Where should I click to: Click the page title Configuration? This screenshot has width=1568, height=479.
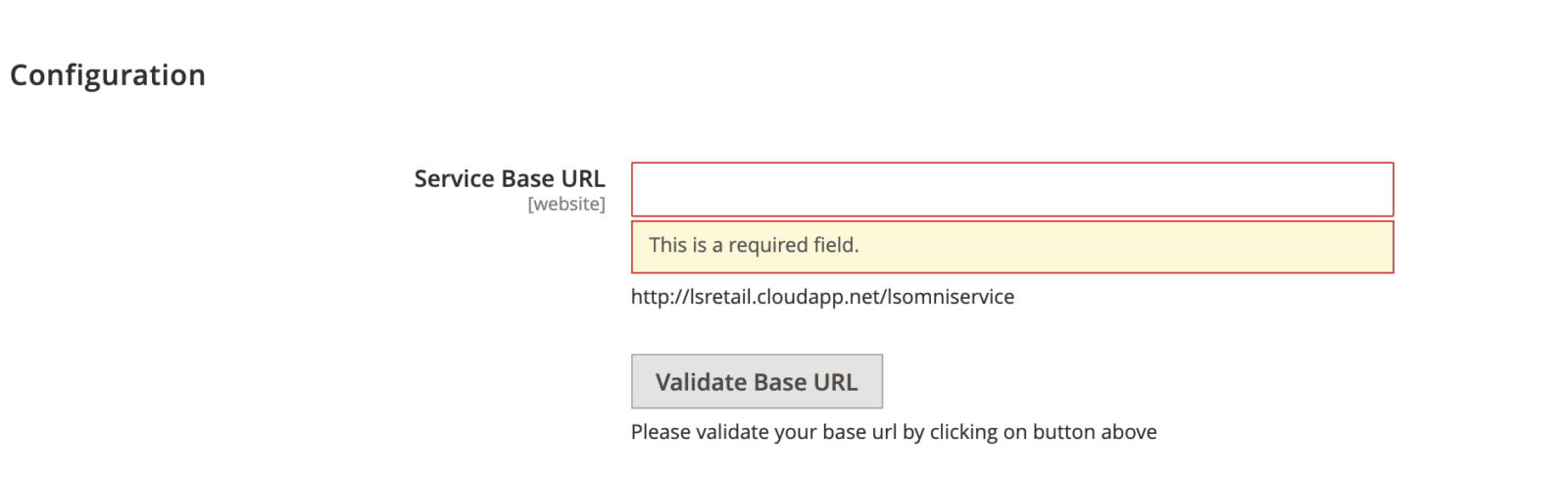click(x=108, y=75)
